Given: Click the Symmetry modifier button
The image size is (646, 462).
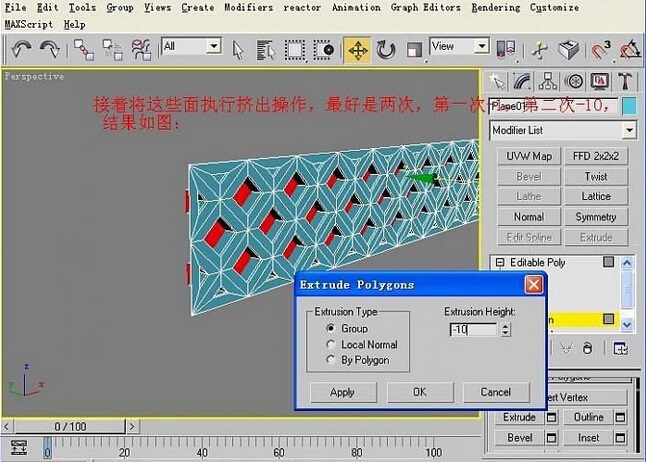Looking at the screenshot, I should point(596,217).
